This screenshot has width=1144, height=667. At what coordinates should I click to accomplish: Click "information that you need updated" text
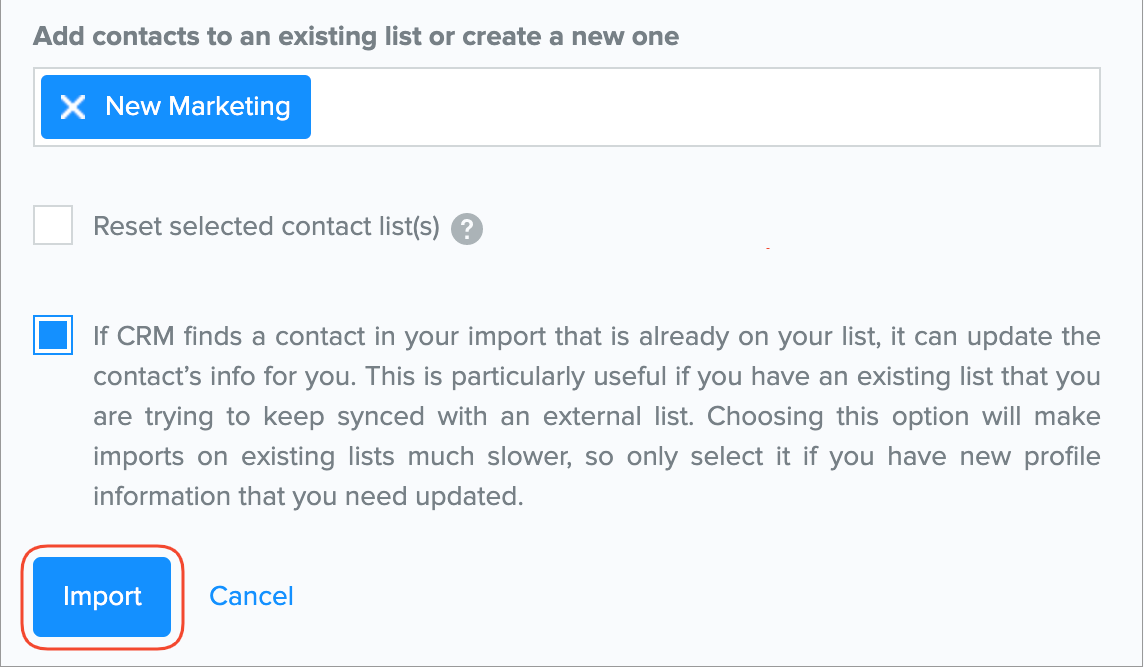click(308, 497)
